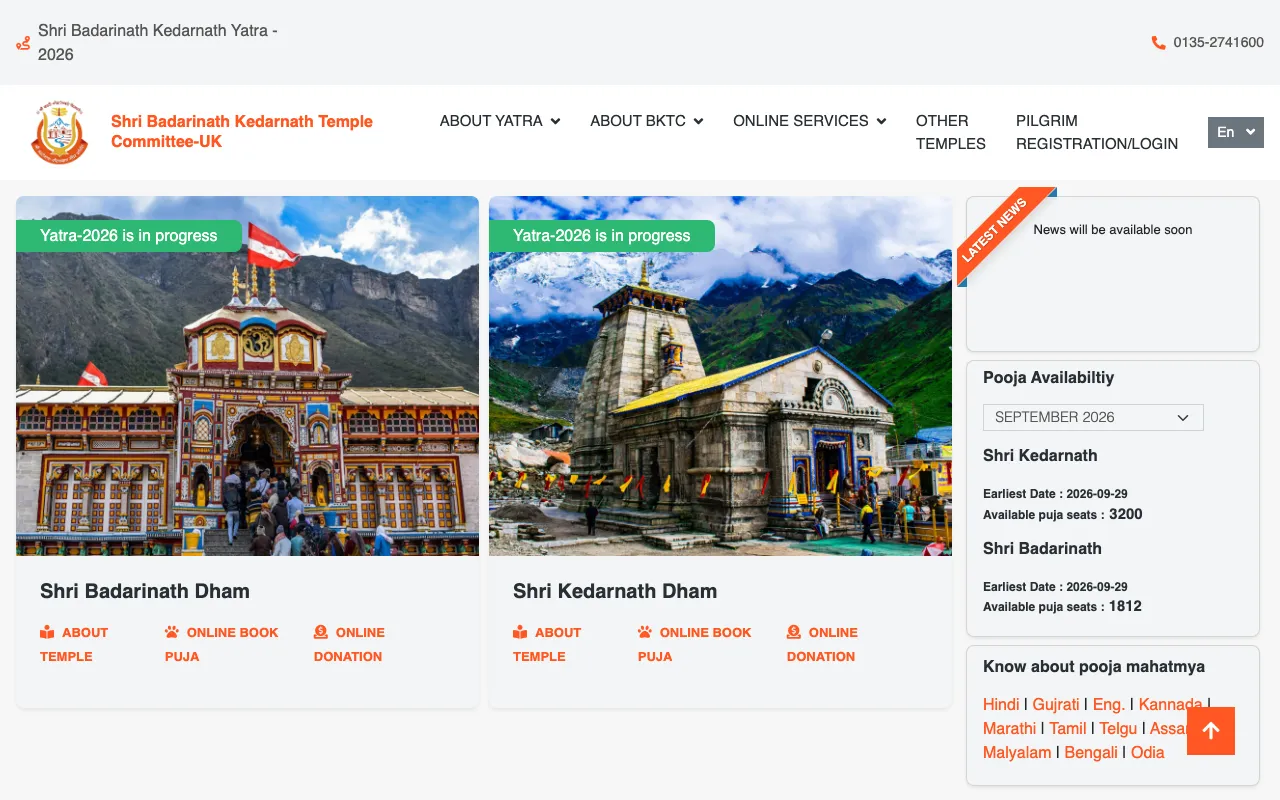1280x800 pixels.
Task: Click the paw icon in Kedarnath Online Book Puja
Action: (x=645, y=632)
